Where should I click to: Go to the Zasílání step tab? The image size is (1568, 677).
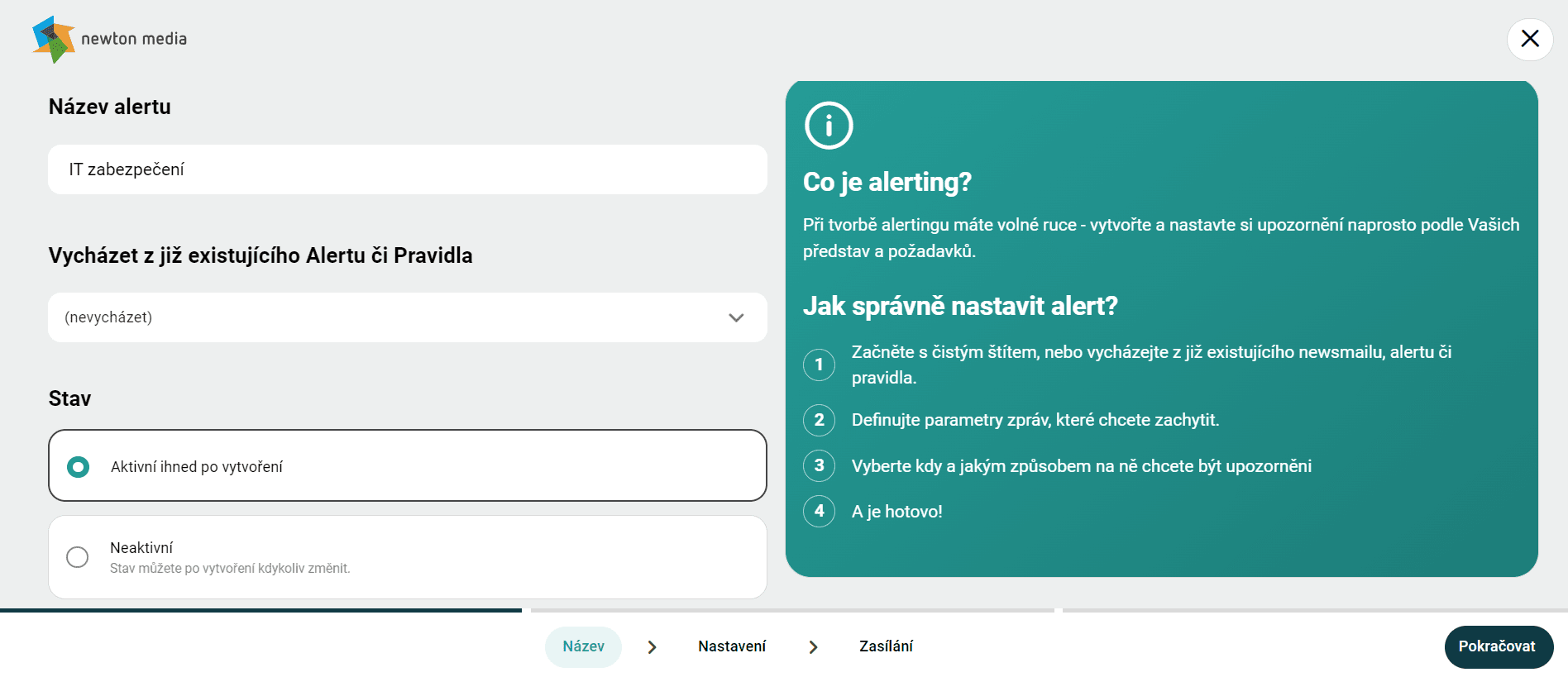point(886,646)
